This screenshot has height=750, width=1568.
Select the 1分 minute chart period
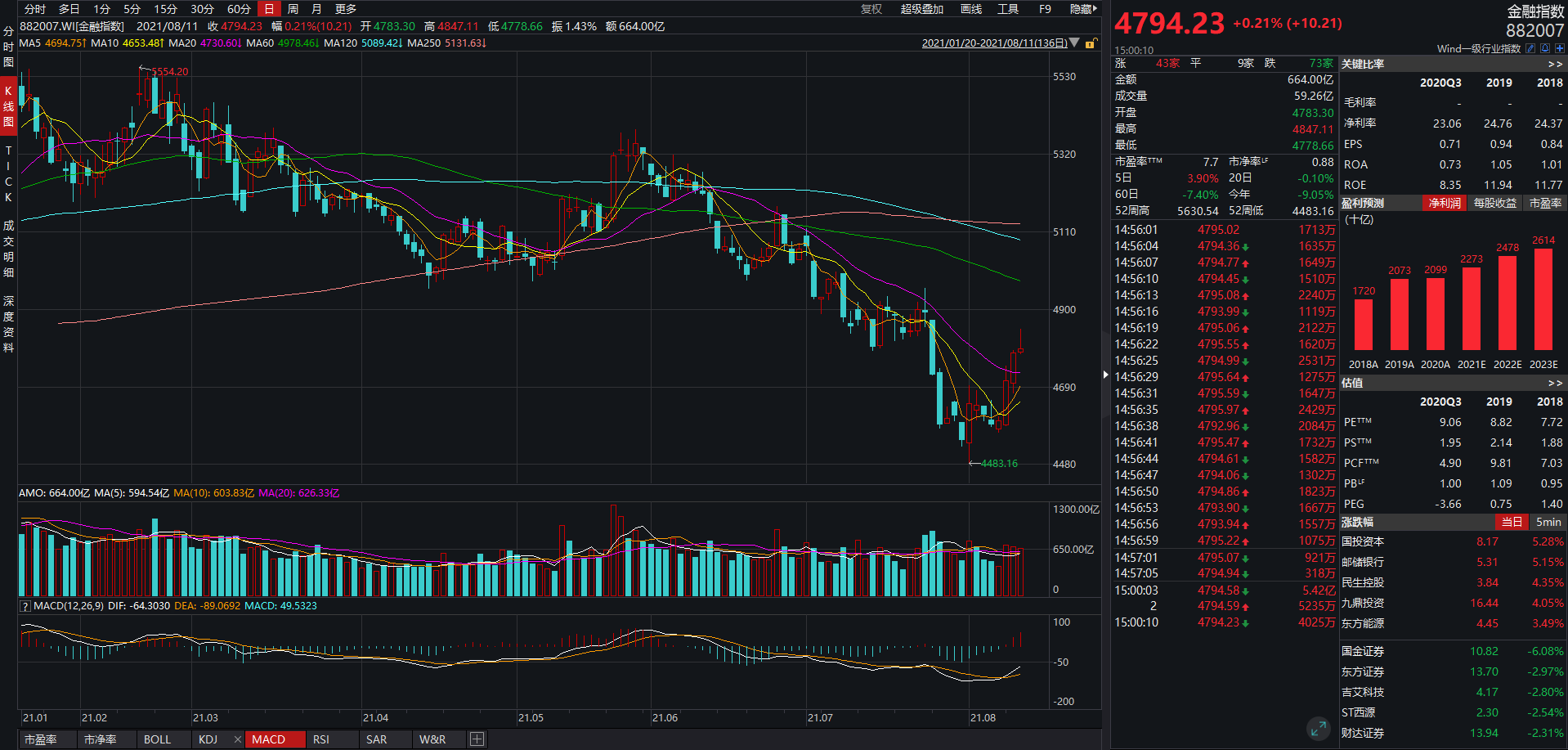pos(101,9)
